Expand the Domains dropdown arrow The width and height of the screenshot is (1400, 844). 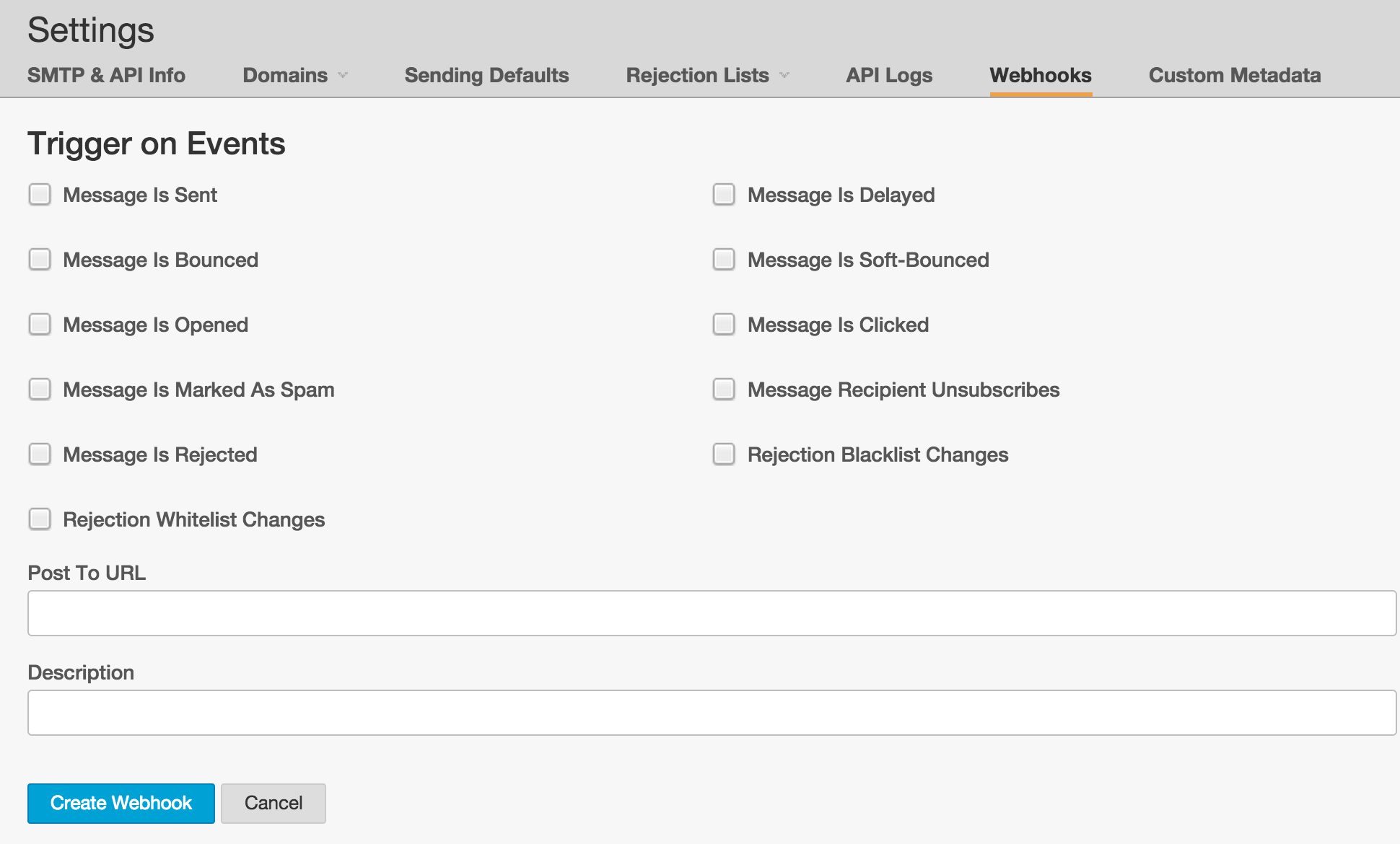coord(343,76)
